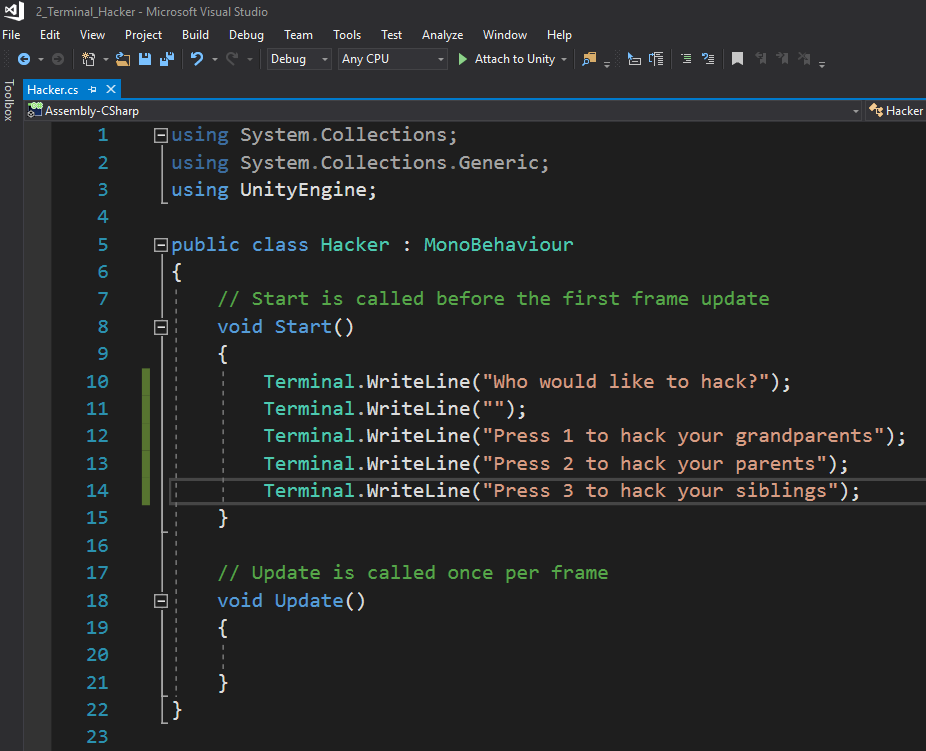This screenshot has width=926, height=751.
Task: Collapse the Update() method outline
Action: pos(160,601)
